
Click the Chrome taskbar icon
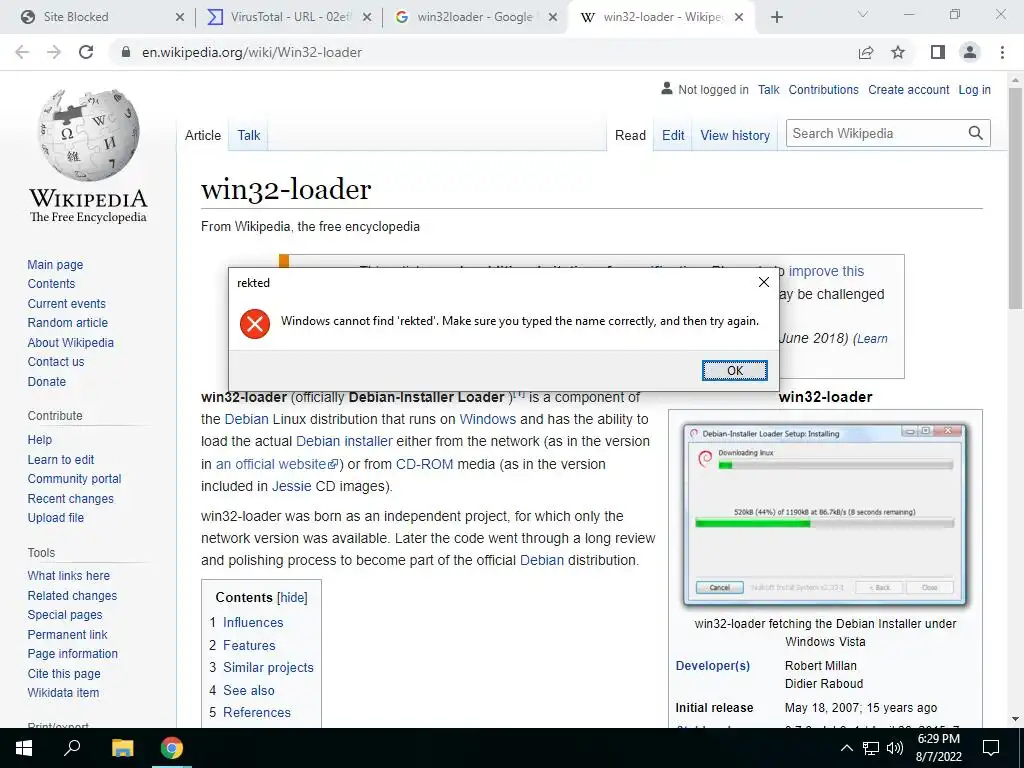(x=172, y=748)
